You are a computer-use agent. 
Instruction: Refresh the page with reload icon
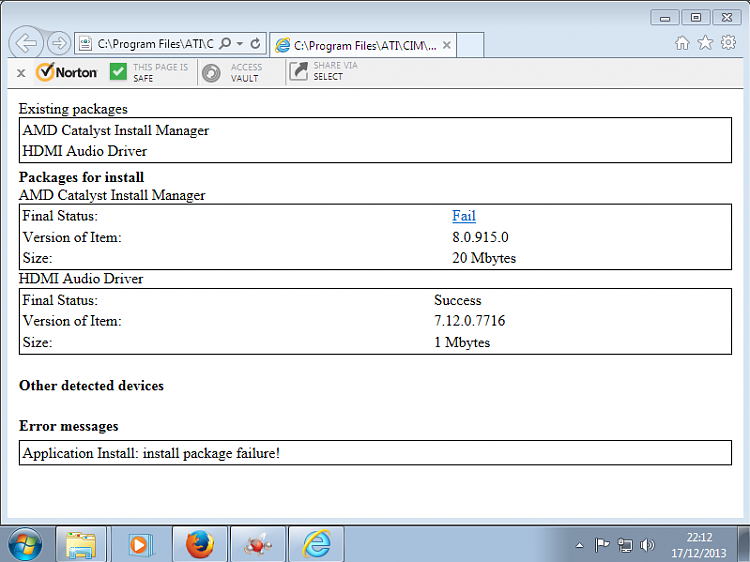255,44
